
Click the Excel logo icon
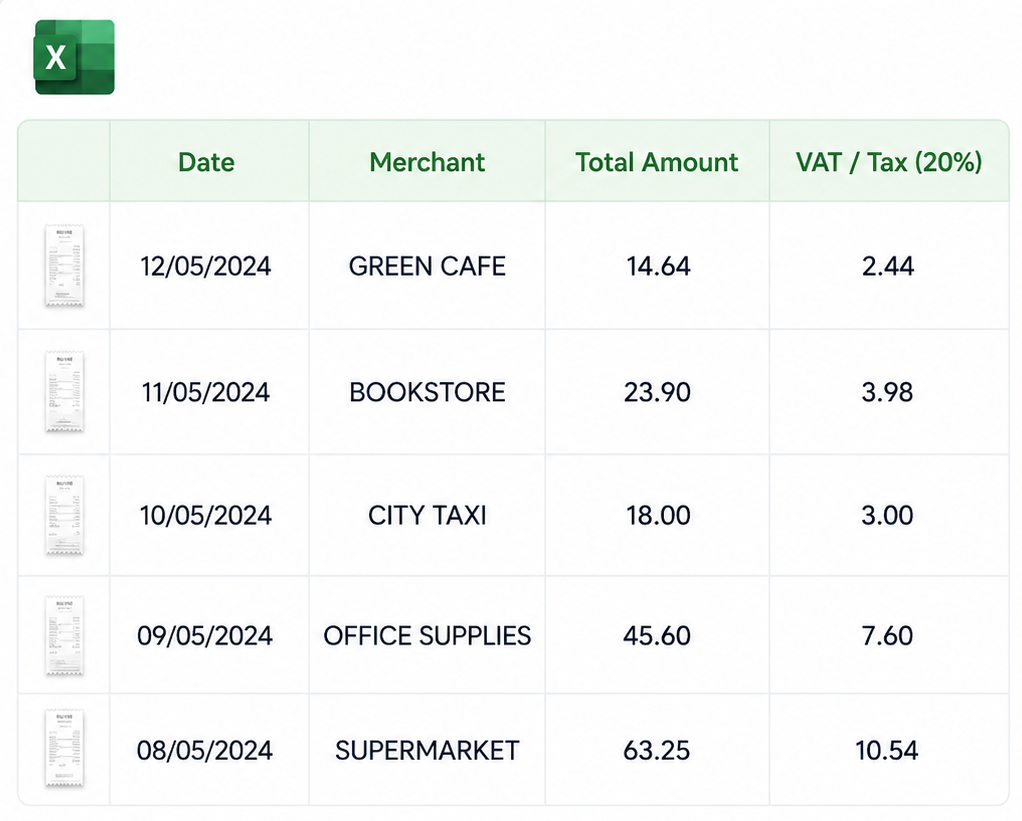click(x=74, y=57)
